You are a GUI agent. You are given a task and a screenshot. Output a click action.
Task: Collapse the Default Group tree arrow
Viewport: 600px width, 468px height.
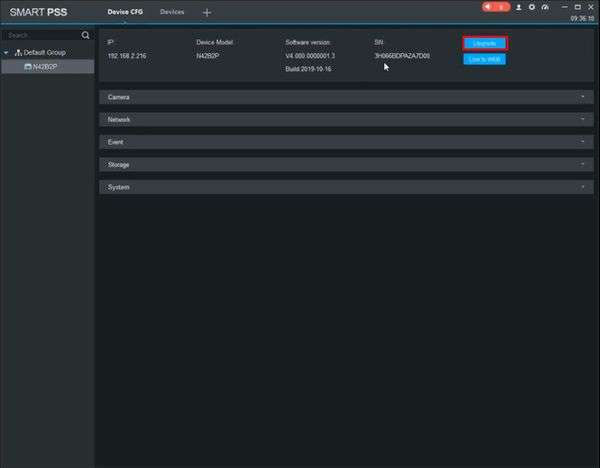coord(6,52)
